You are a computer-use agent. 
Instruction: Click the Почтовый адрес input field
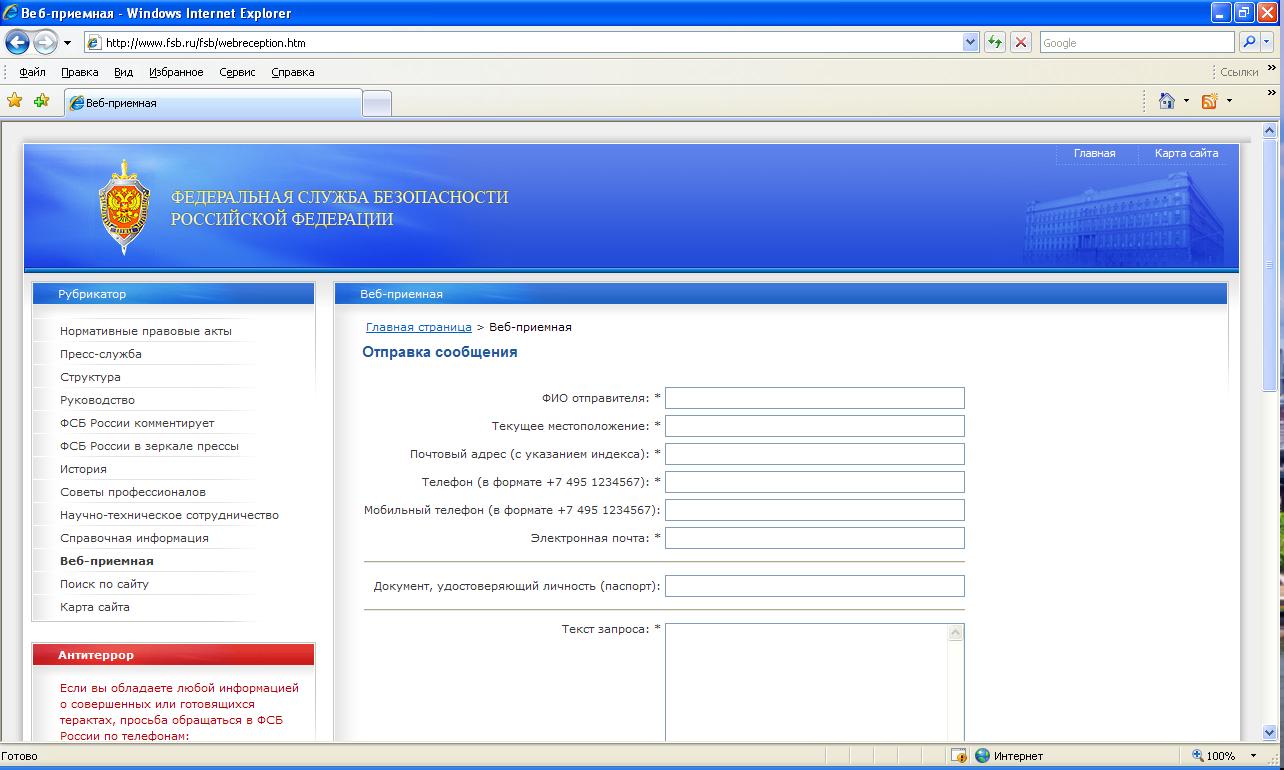point(815,454)
